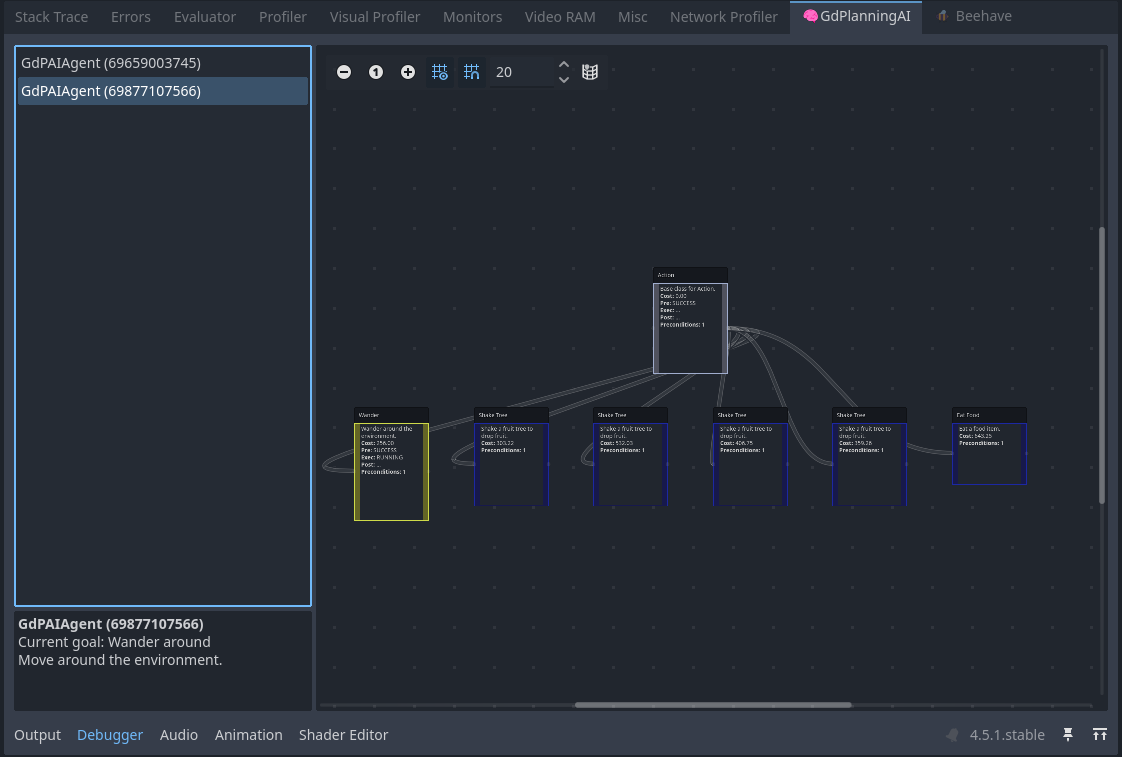Switch to the Network Profiler tab
This screenshot has height=757, width=1122.
click(723, 16)
